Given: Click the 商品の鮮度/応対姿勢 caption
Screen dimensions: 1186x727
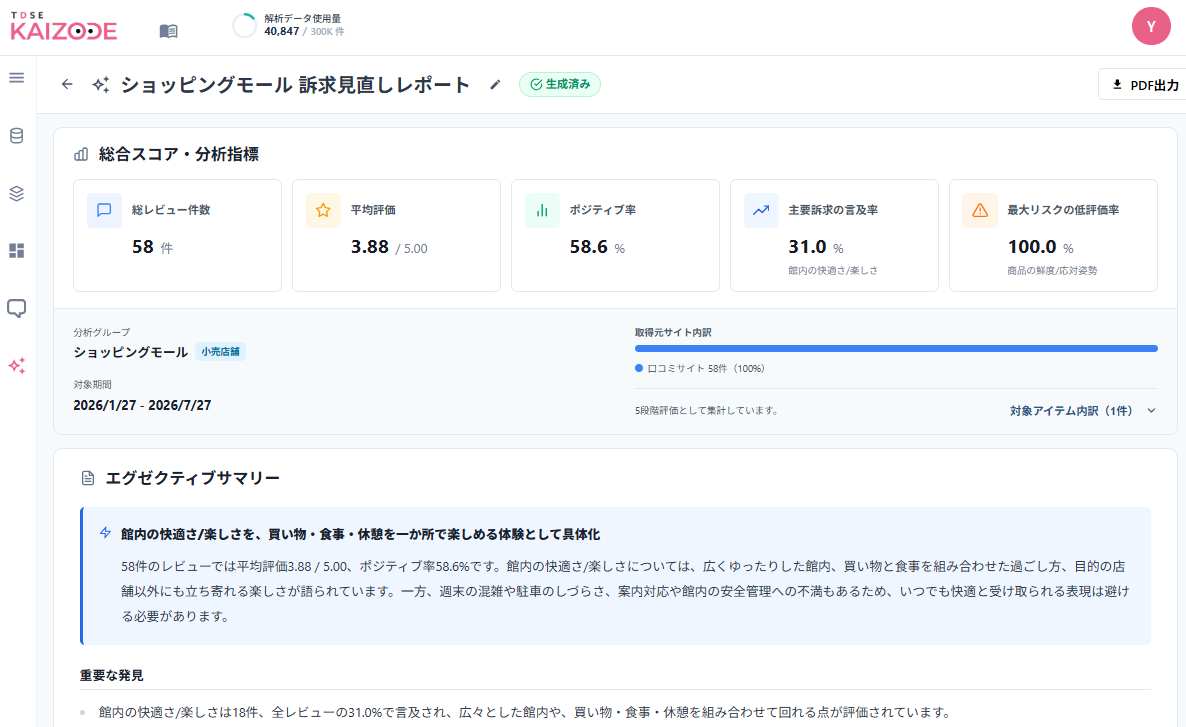Looking at the screenshot, I should (x=1051, y=271).
